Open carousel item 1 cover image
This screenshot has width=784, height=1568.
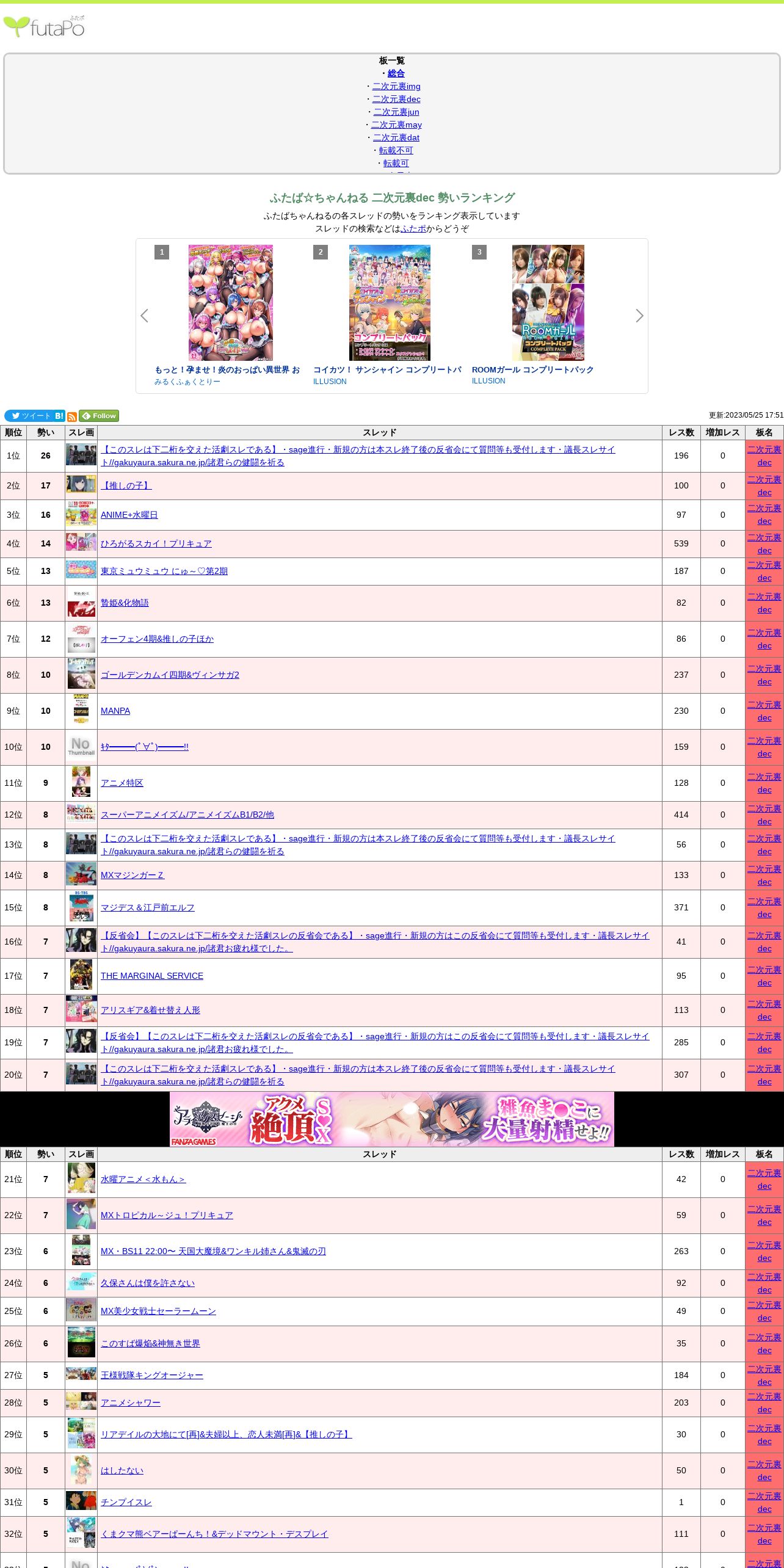point(231,303)
